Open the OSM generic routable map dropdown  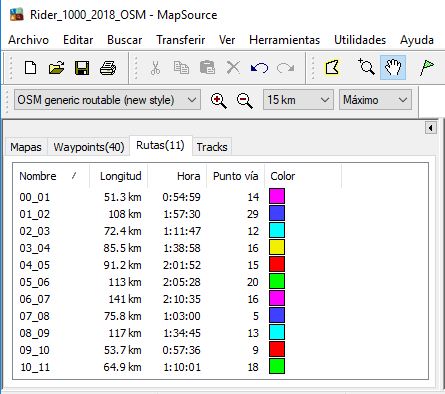(x=107, y=100)
